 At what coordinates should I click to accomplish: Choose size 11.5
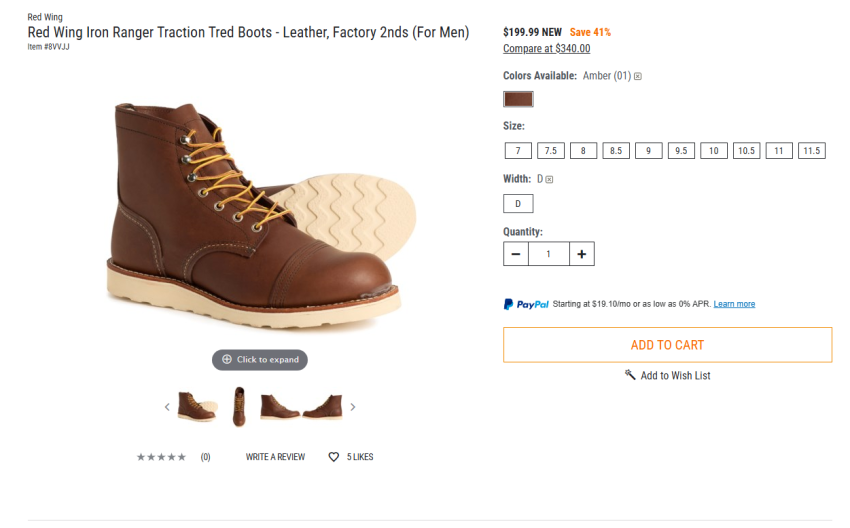(811, 151)
